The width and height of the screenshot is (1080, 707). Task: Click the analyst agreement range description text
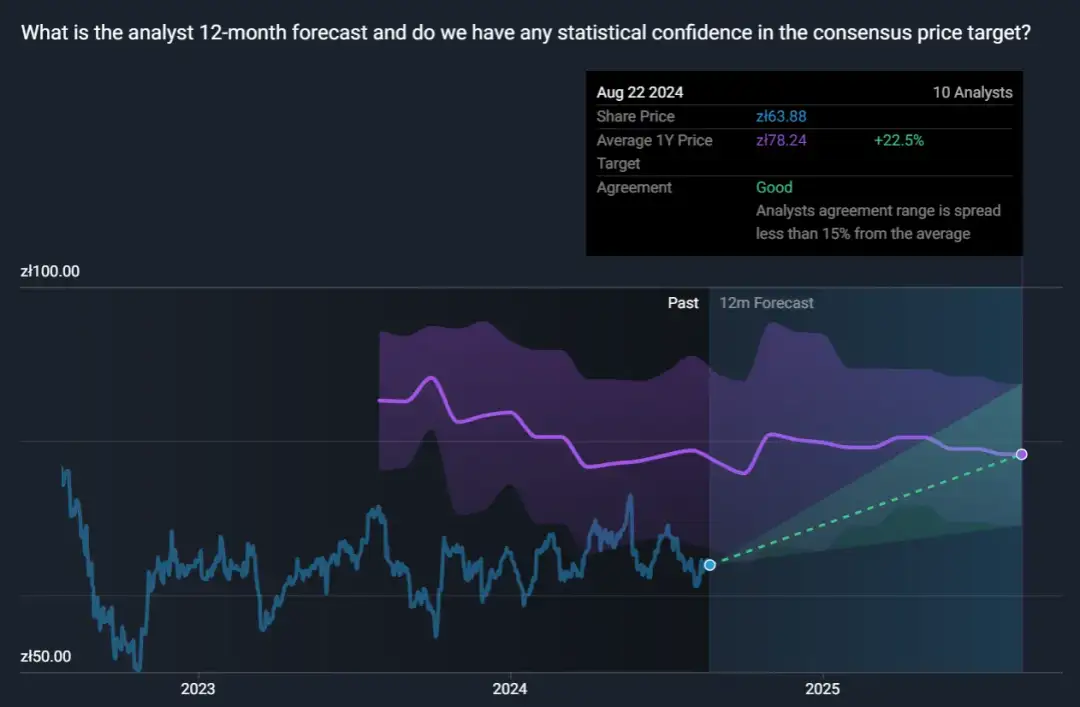coord(877,222)
